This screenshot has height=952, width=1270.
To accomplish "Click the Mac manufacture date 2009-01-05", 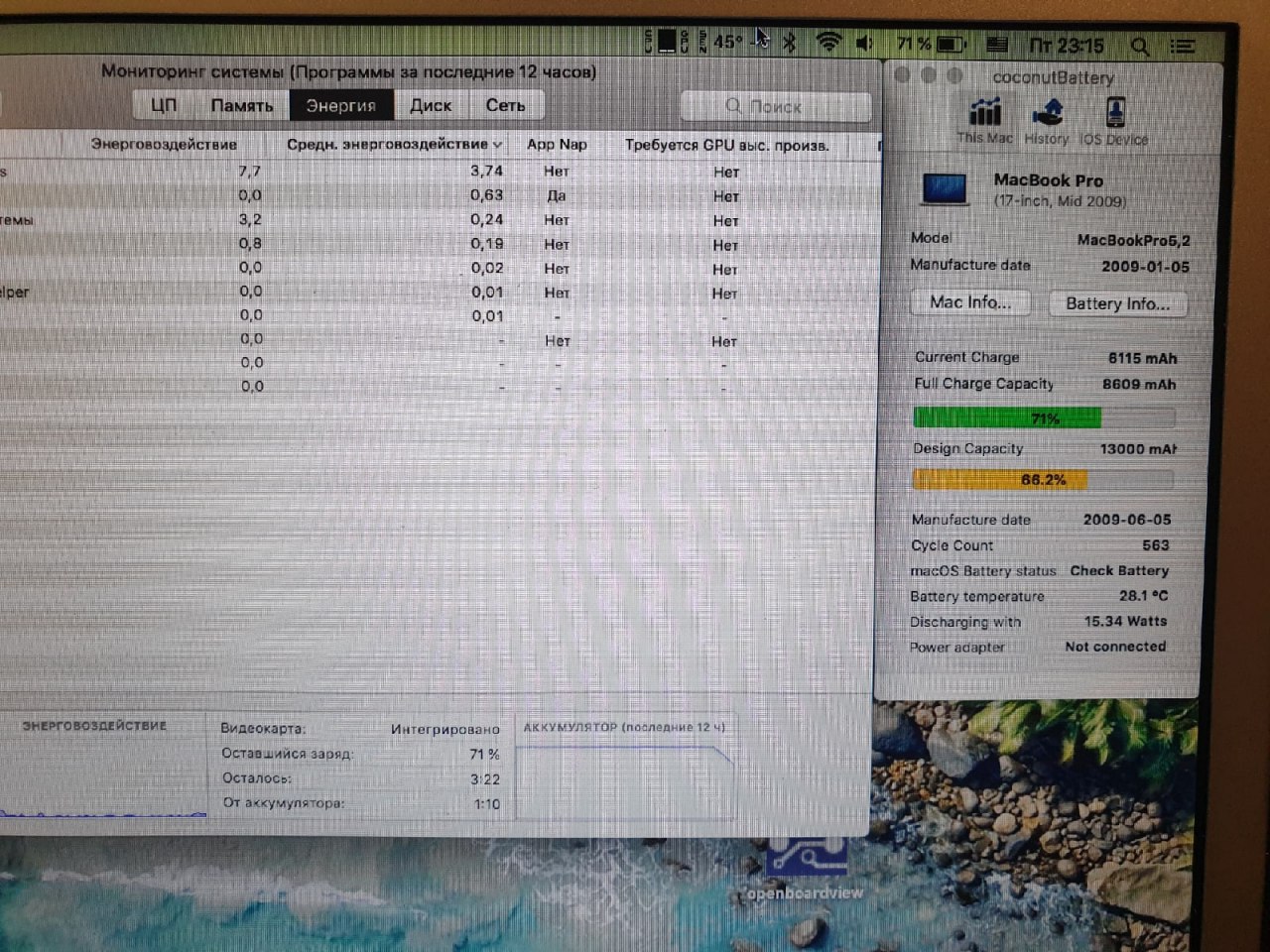I will click(x=1145, y=266).
